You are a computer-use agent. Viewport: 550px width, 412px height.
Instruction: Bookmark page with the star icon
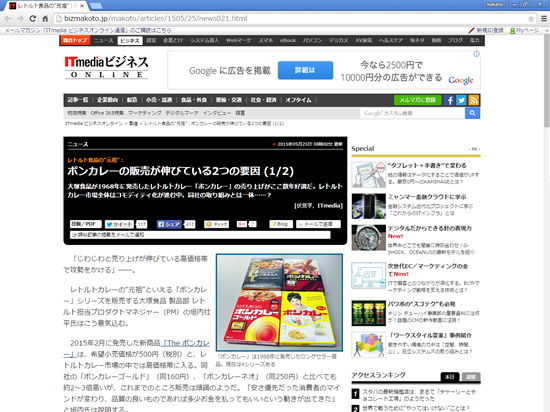[x=531, y=19]
